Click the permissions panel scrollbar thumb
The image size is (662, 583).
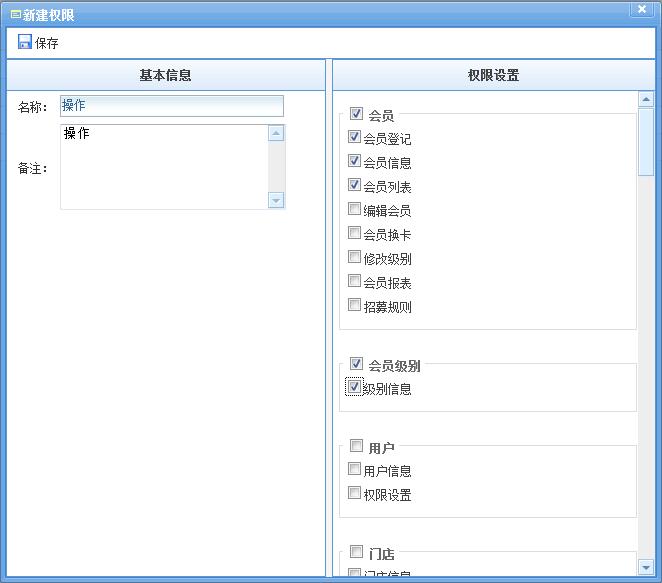[646, 140]
